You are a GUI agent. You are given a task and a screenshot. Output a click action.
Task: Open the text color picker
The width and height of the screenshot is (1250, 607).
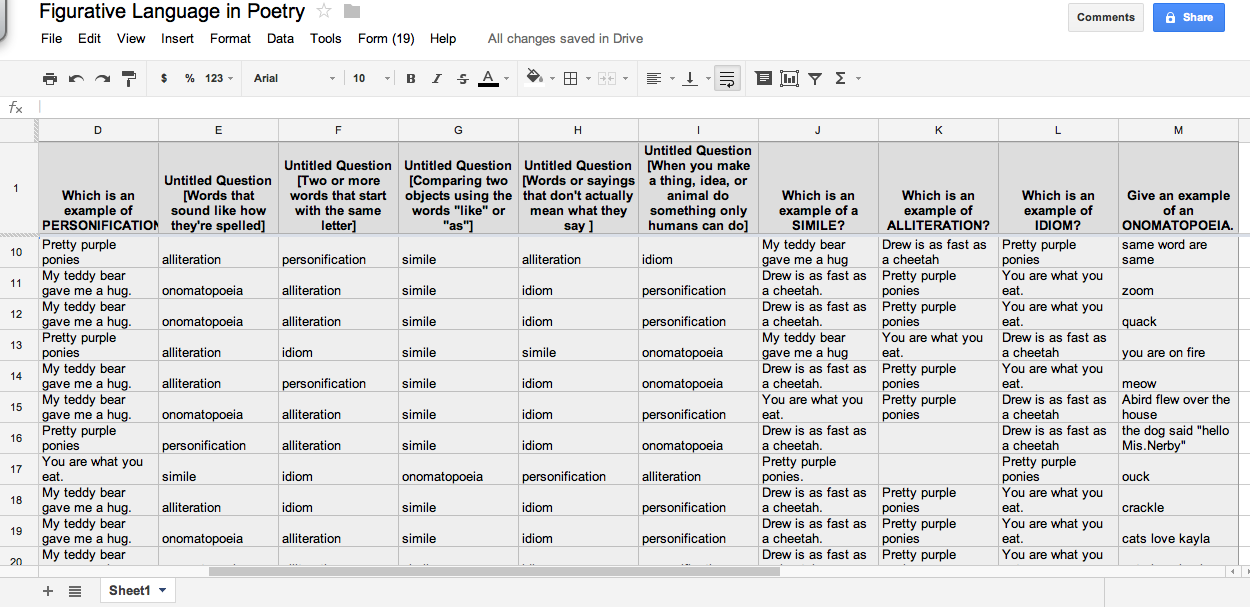(489, 78)
